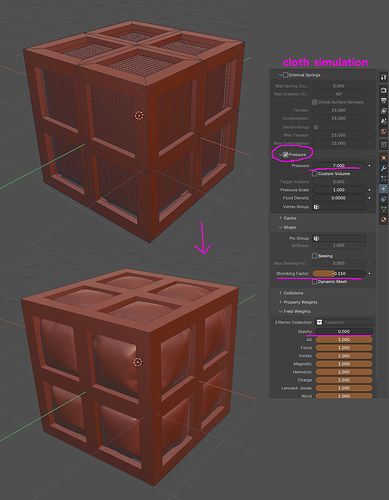Click the Vortex field weight slider
The height and width of the screenshot is (500, 389).
point(344,356)
